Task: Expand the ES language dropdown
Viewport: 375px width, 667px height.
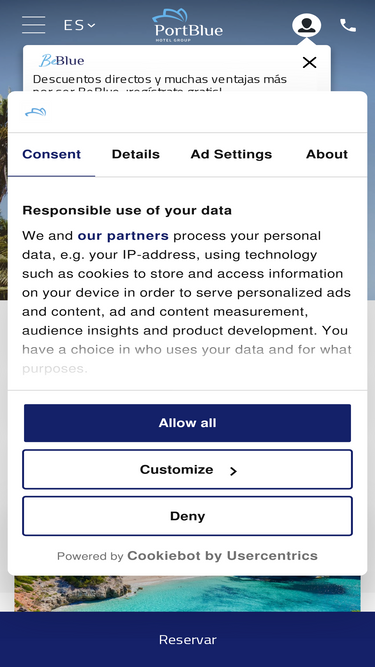Action: [x=80, y=26]
